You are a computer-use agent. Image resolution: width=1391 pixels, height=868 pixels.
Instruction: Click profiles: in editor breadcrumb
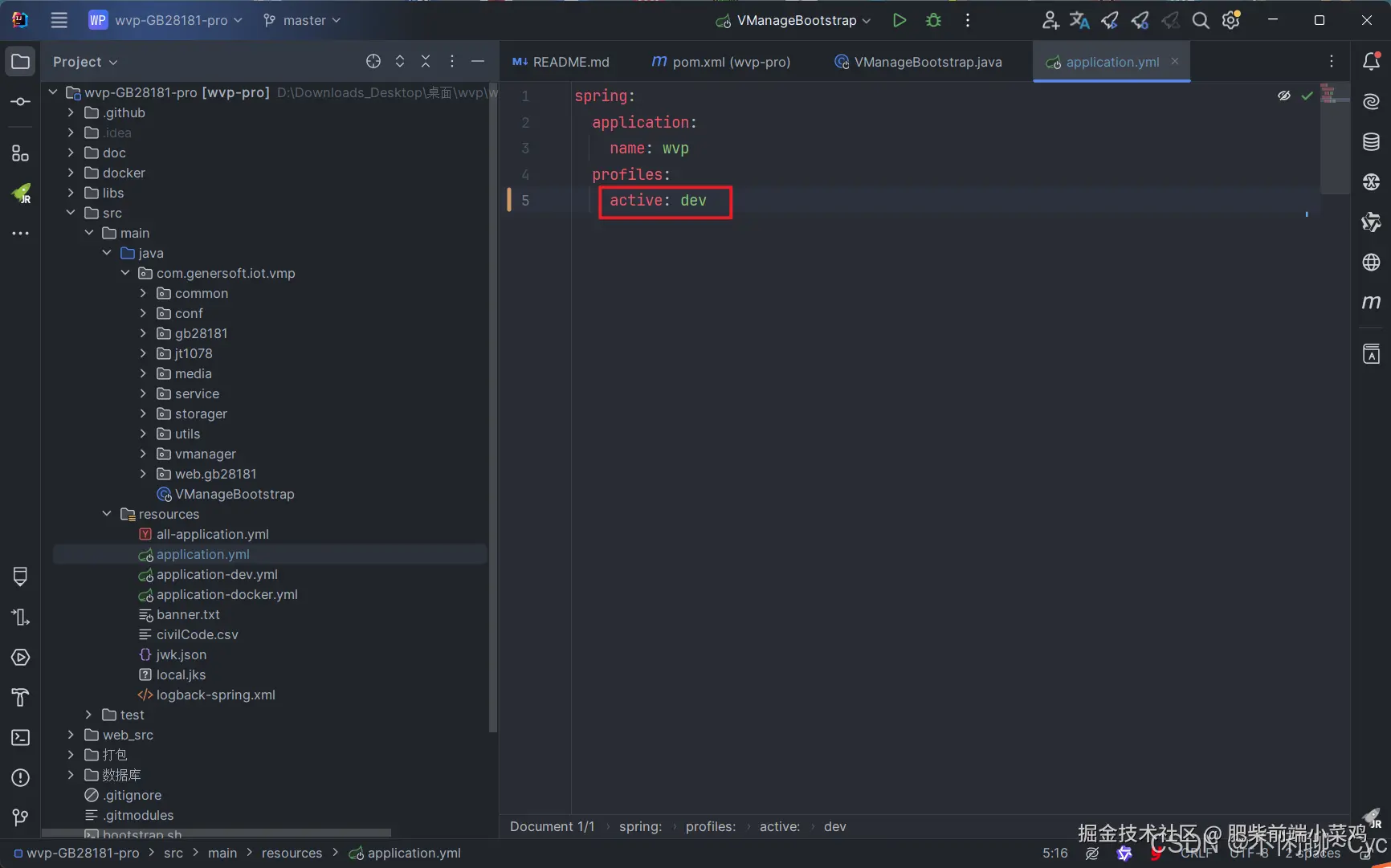(711, 826)
